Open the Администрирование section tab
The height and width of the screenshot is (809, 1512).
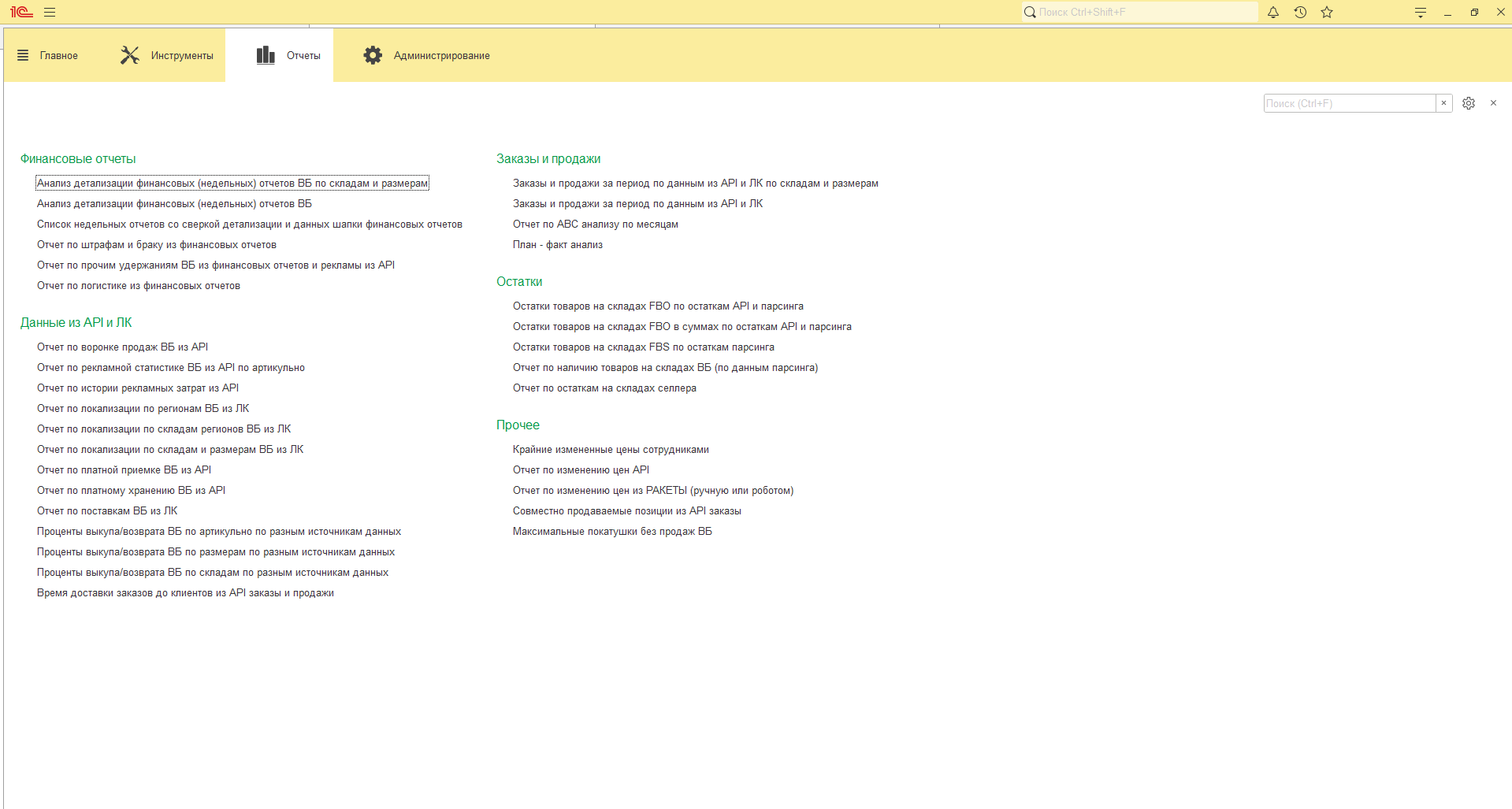[426, 55]
